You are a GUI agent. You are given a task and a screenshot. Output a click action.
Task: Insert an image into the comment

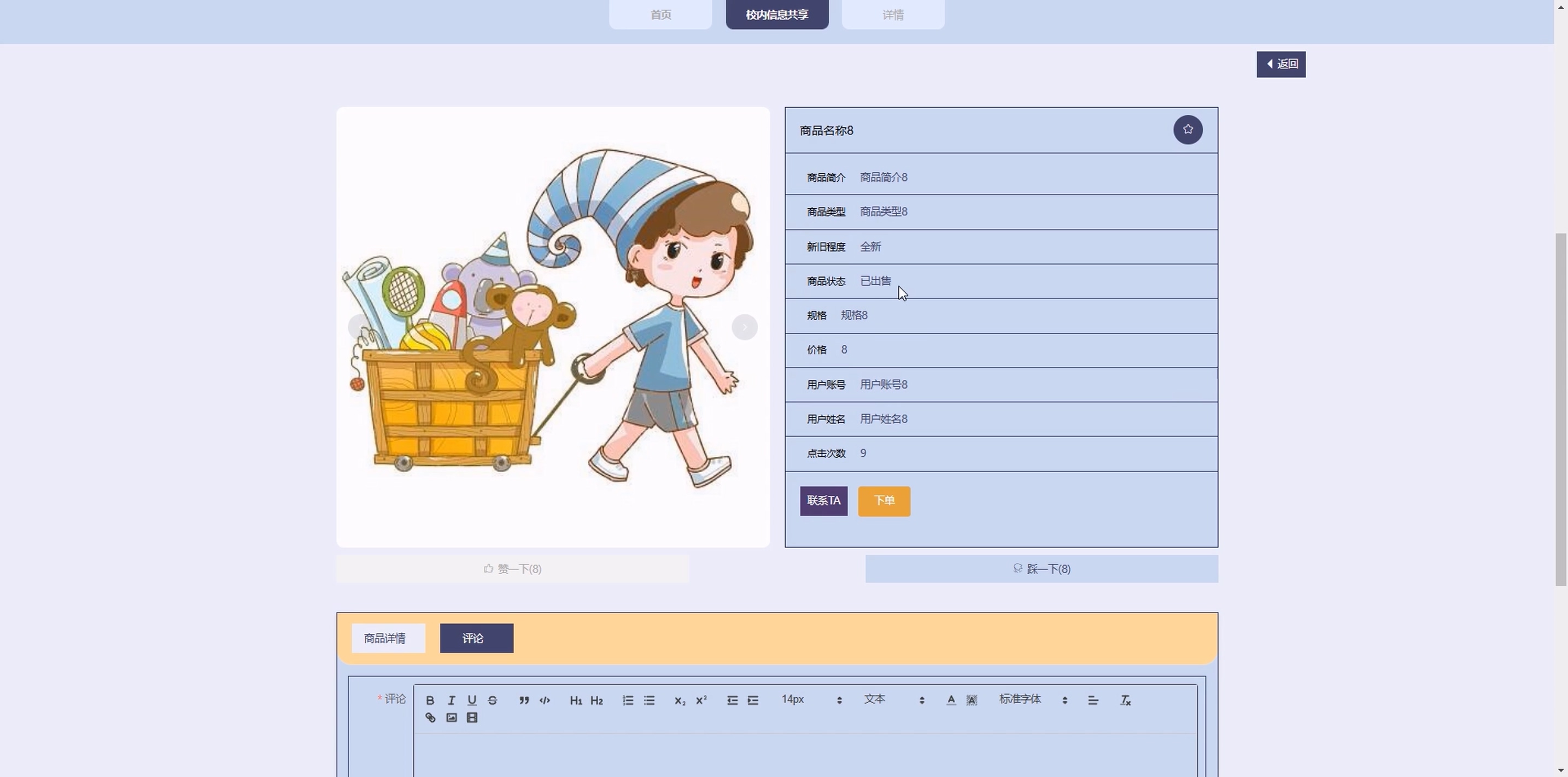click(x=451, y=718)
